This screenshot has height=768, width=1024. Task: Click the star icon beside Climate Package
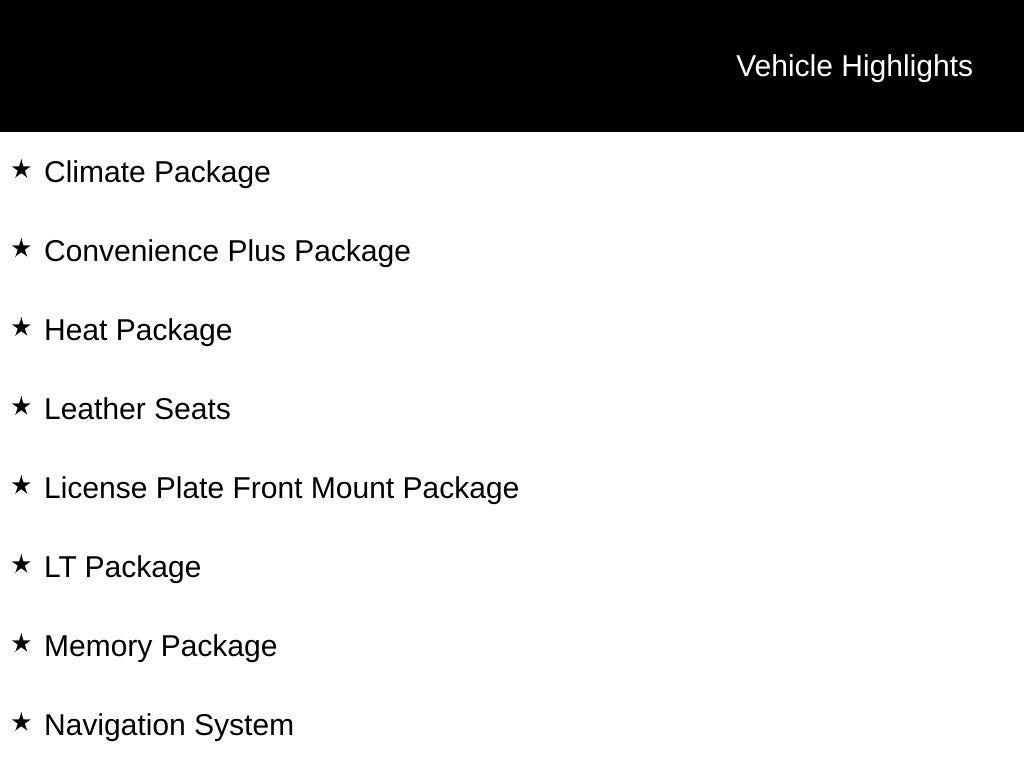tap(21, 169)
